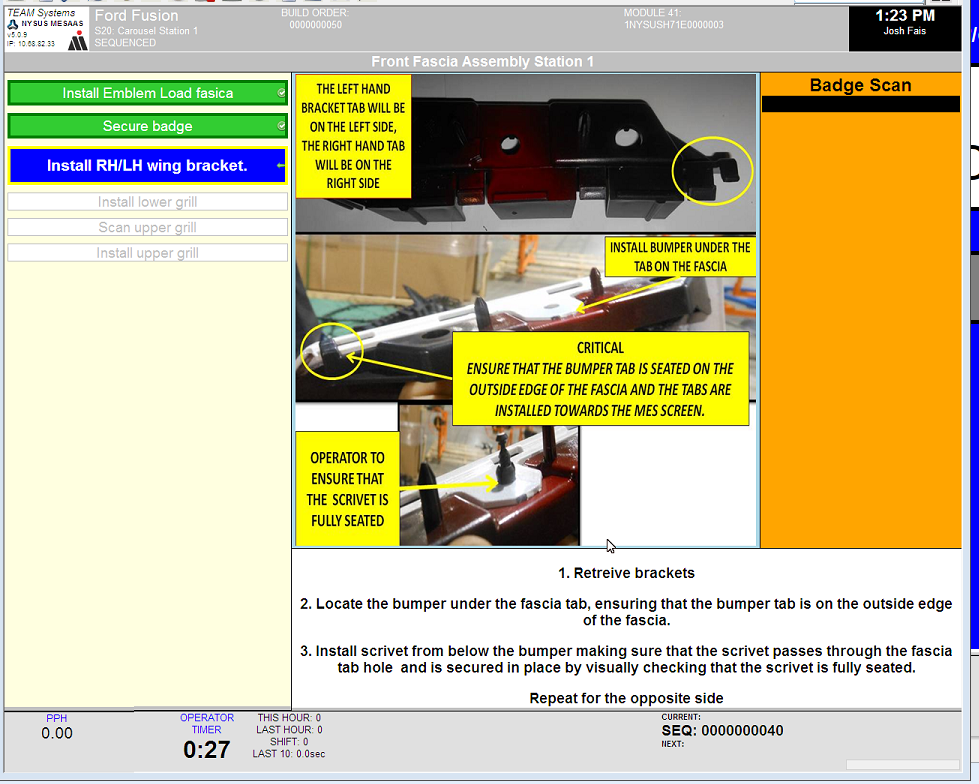Choose the Install upper grill step
This screenshot has width=979, height=784.
click(x=147, y=253)
